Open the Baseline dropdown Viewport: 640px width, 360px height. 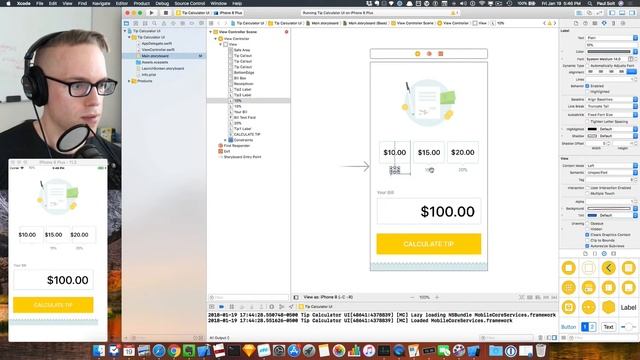pyautogui.click(x=611, y=99)
